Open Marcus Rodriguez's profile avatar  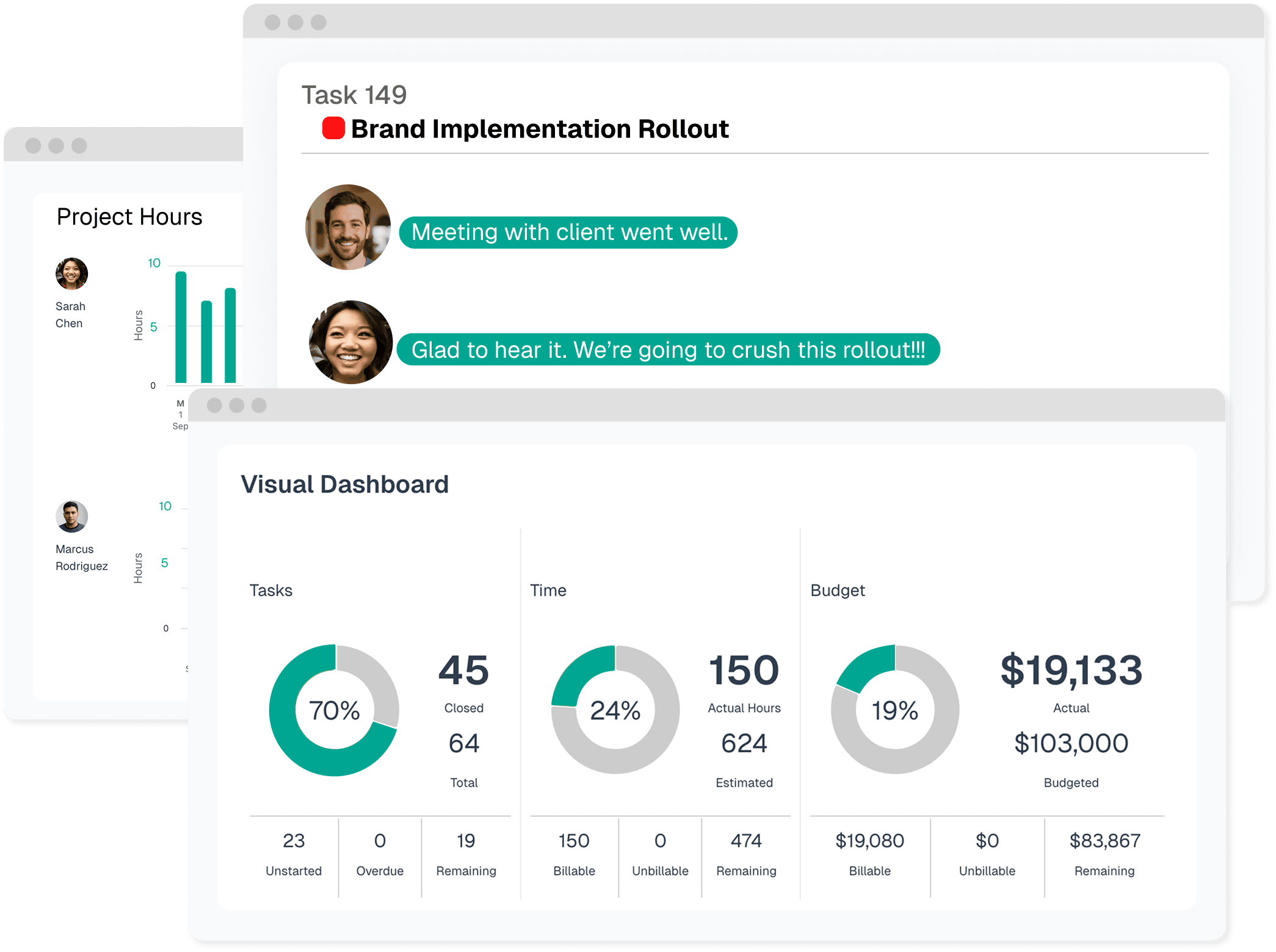pyautogui.click(x=71, y=516)
